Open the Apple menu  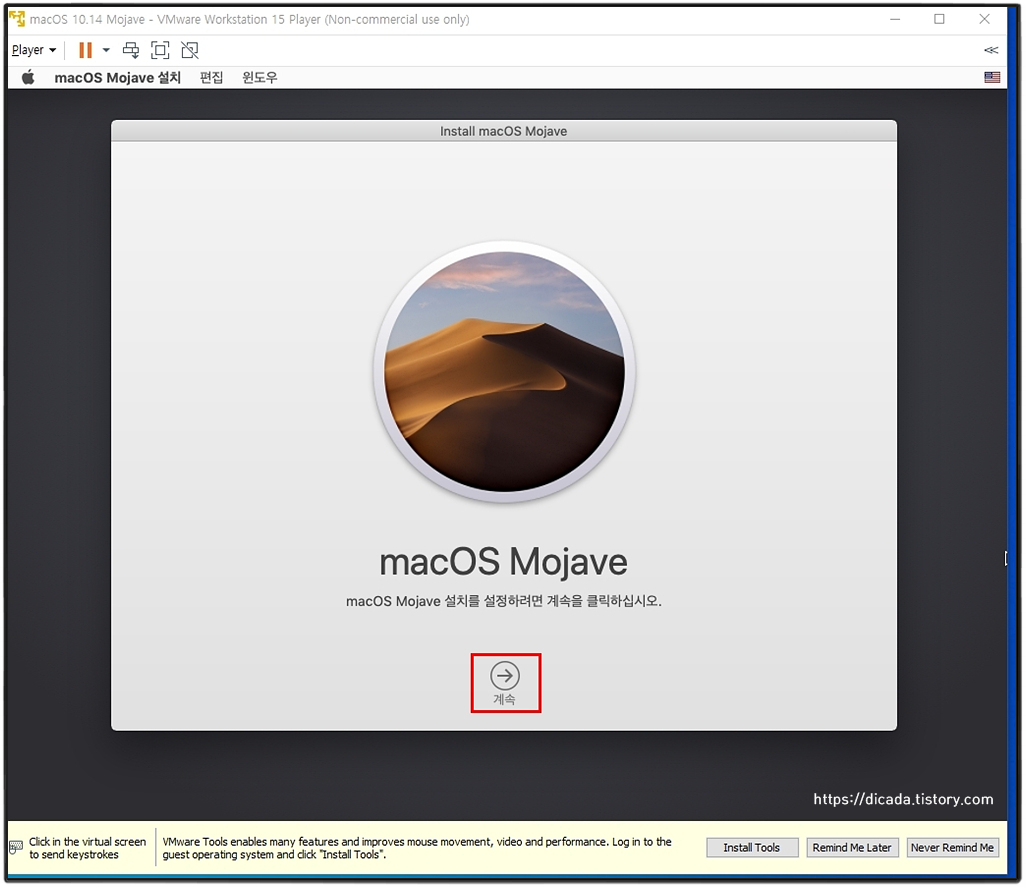point(27,78)
